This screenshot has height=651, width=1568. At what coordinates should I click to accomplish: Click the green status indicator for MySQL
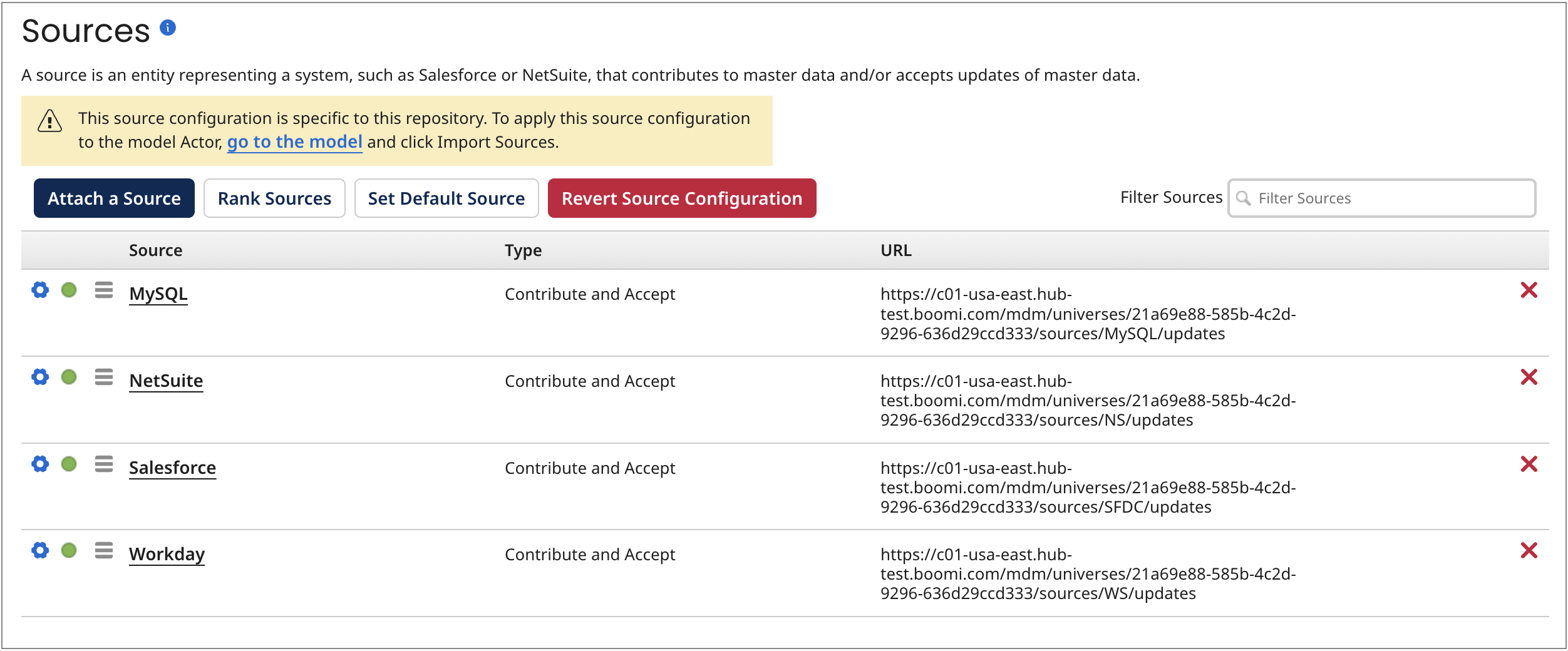(x=70, y=290)
